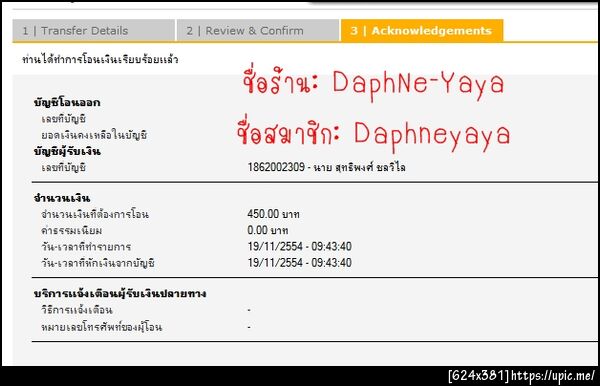This screenshot has height=386, width=600.
Task: Select the จำนวนเงิน section heading
Action: tap(62, 198)
